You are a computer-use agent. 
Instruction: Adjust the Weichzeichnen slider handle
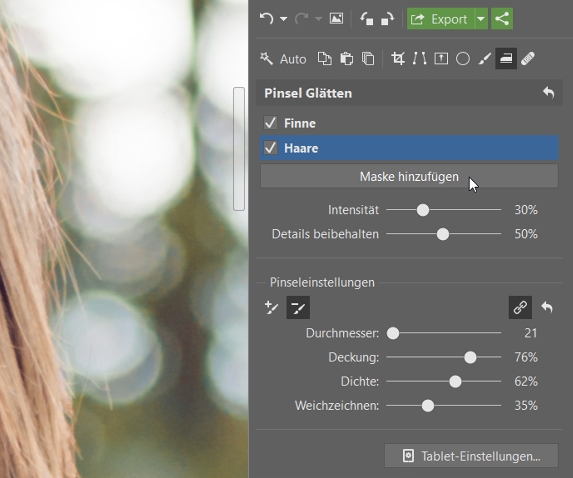coord(428,406)
